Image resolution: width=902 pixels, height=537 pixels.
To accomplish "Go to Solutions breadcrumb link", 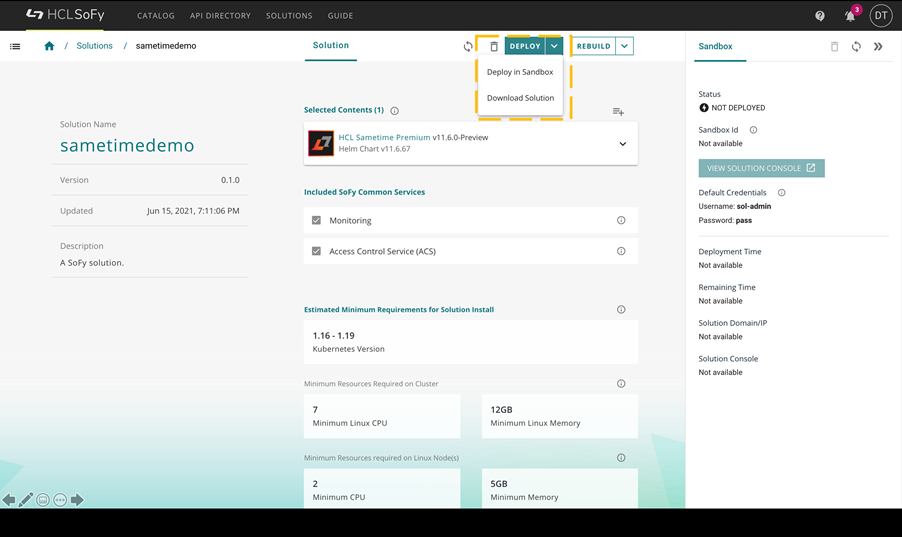I will 94,46.
